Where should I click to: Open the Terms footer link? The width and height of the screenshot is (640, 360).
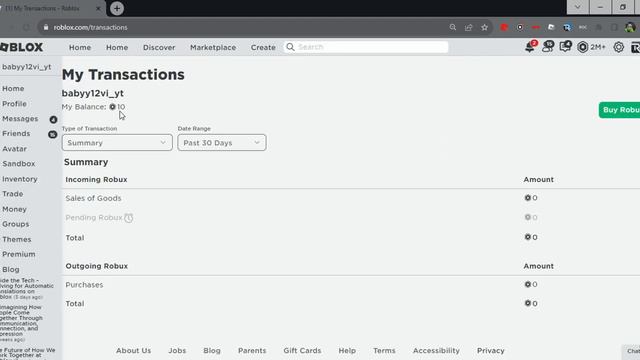(384, 351)
